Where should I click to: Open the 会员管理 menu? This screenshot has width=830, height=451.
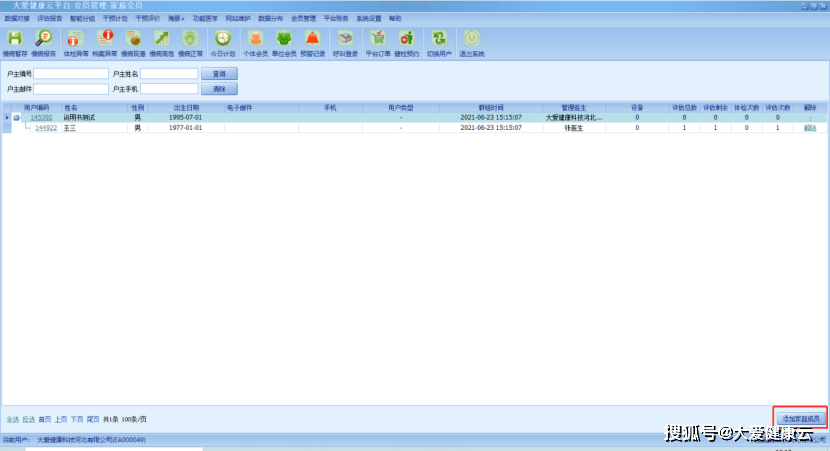(303, 18)
